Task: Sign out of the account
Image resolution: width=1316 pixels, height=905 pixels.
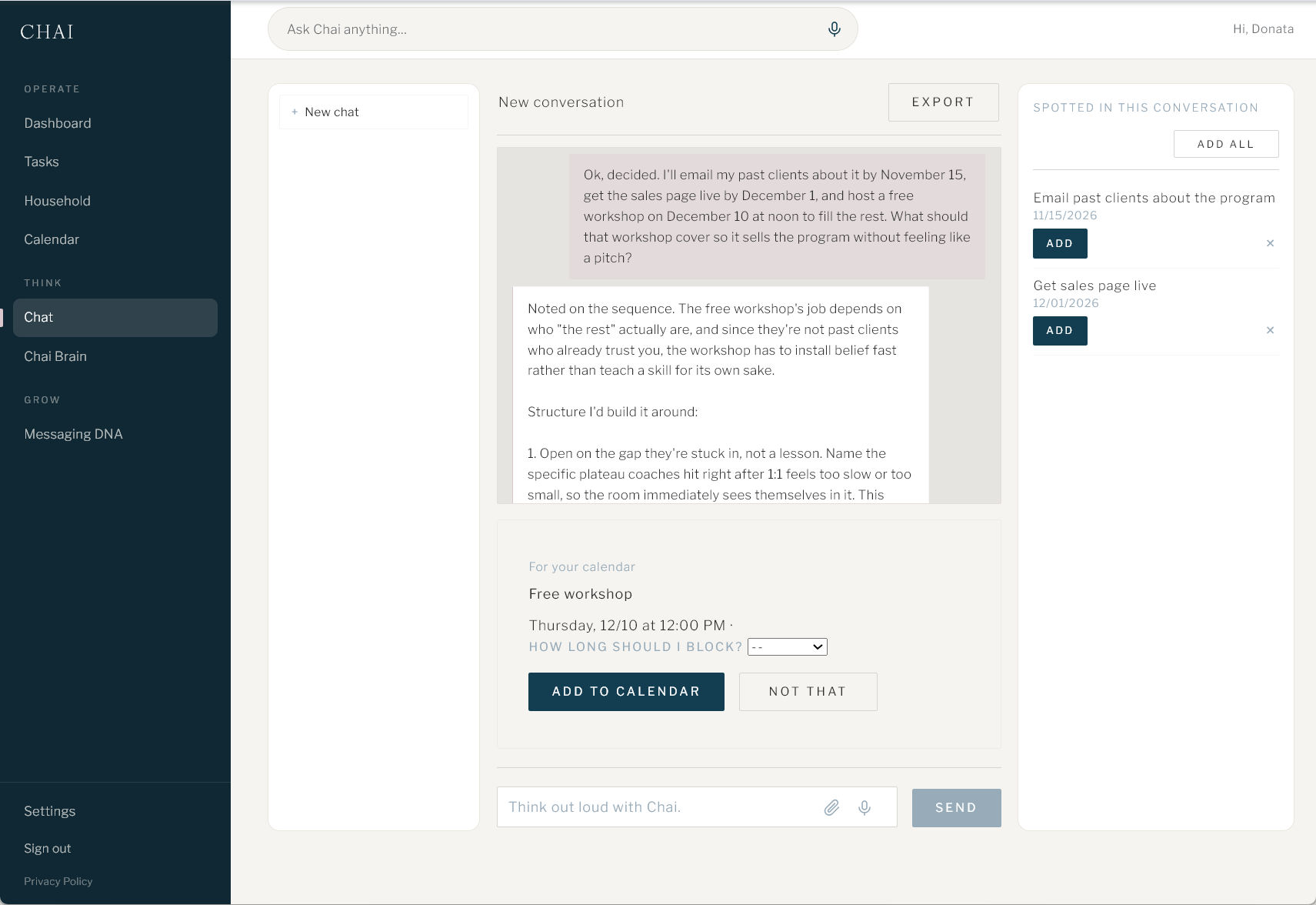Action: coord(47,848)
